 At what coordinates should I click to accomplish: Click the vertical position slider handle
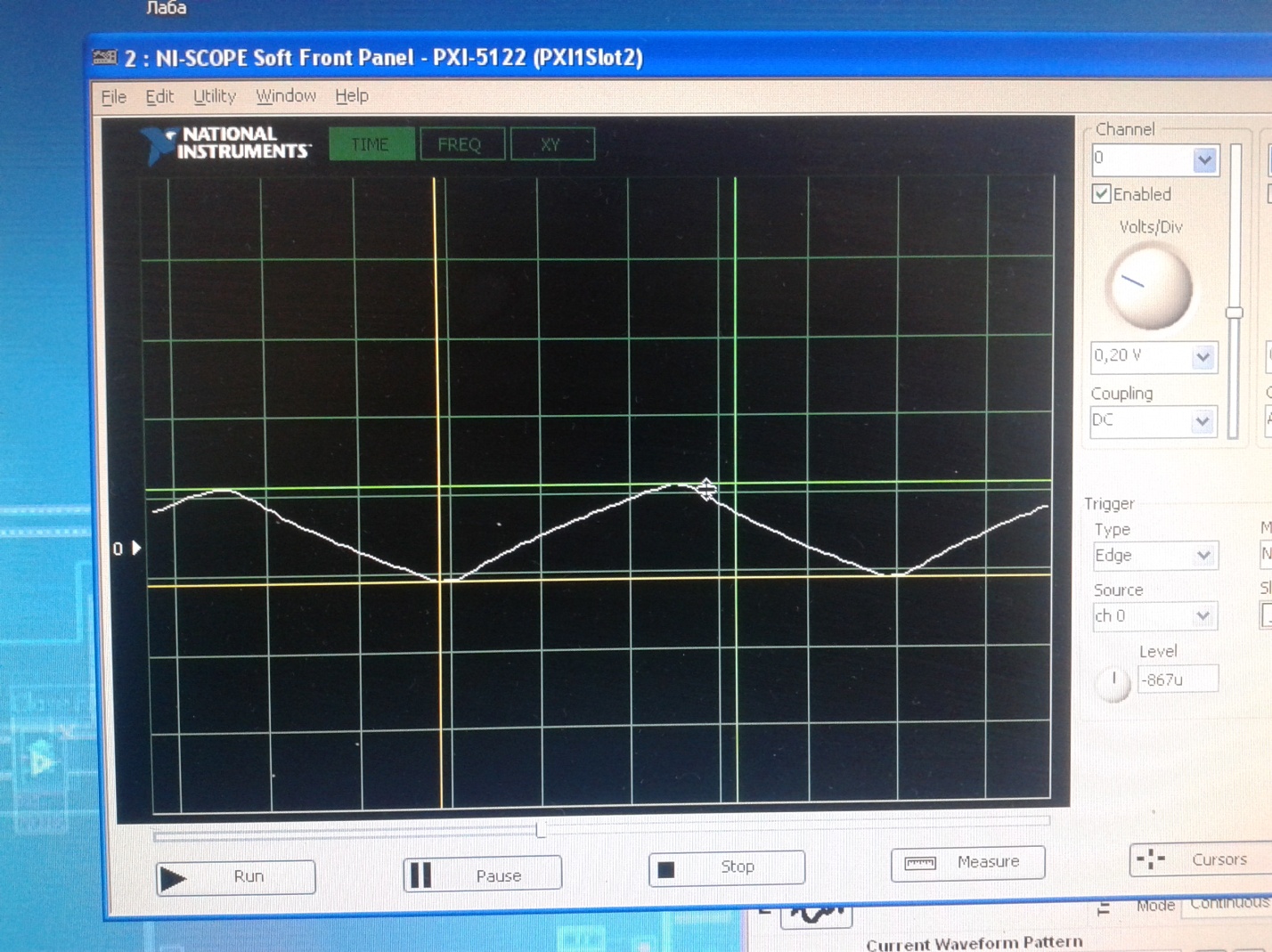1234,313
